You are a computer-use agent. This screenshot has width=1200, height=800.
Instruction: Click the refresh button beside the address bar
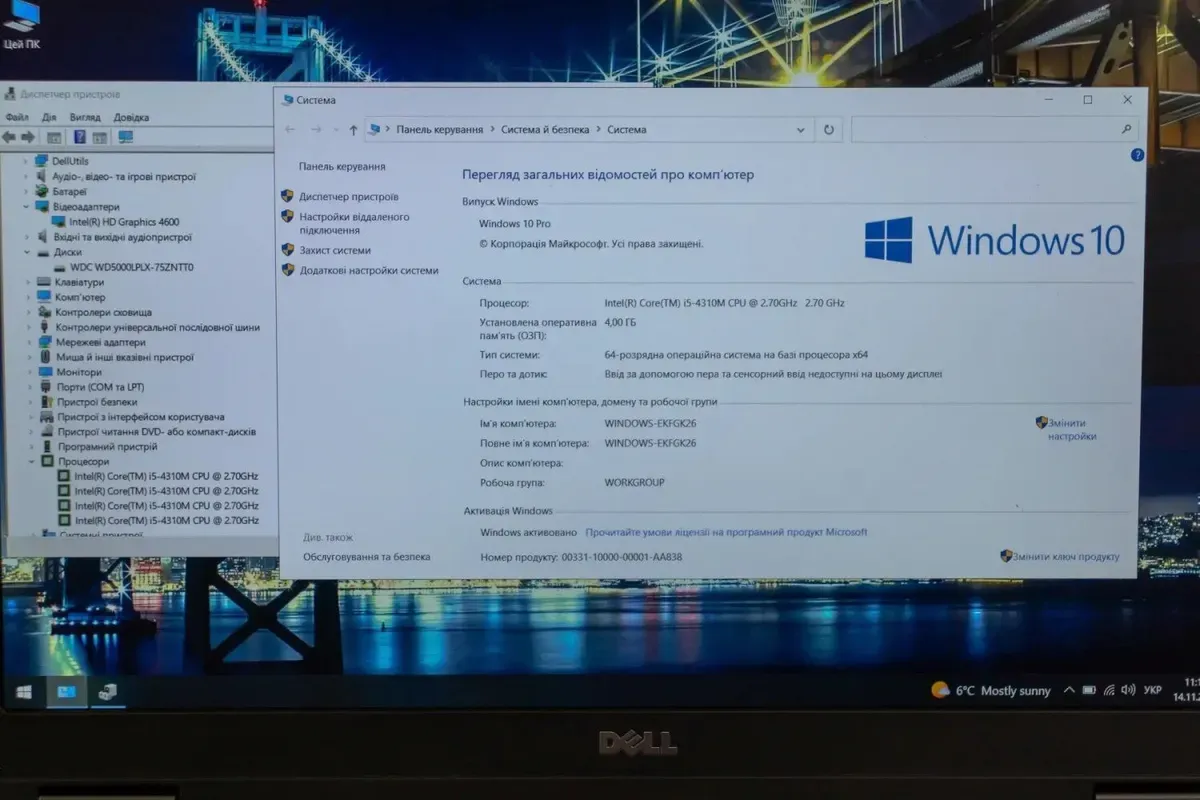pyautogui.click(x=829, y=130)
